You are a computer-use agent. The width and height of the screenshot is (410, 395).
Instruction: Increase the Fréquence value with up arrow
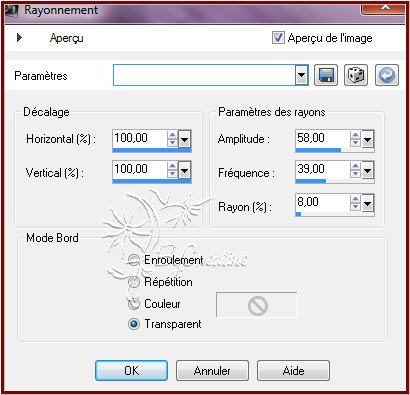(355, 166)
